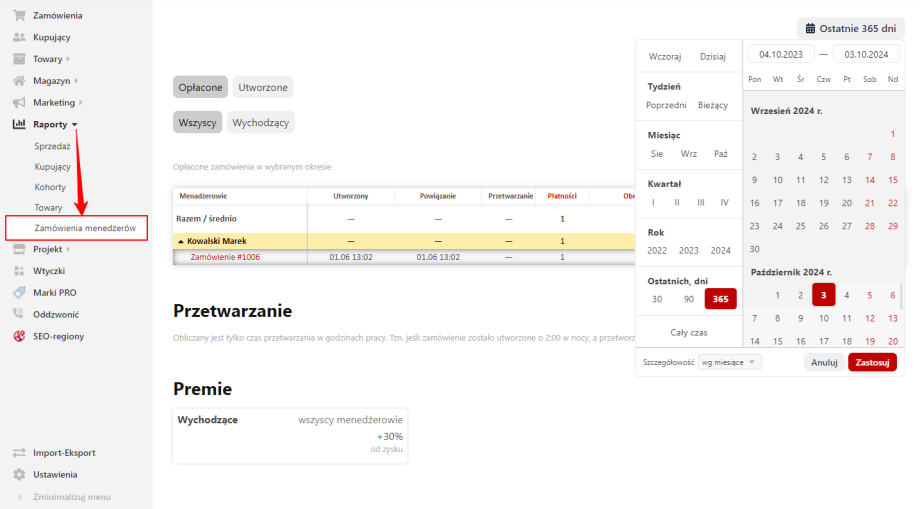Select the Opłacone filter toggle
Viewport: 920px width, 509px height.
200,87
